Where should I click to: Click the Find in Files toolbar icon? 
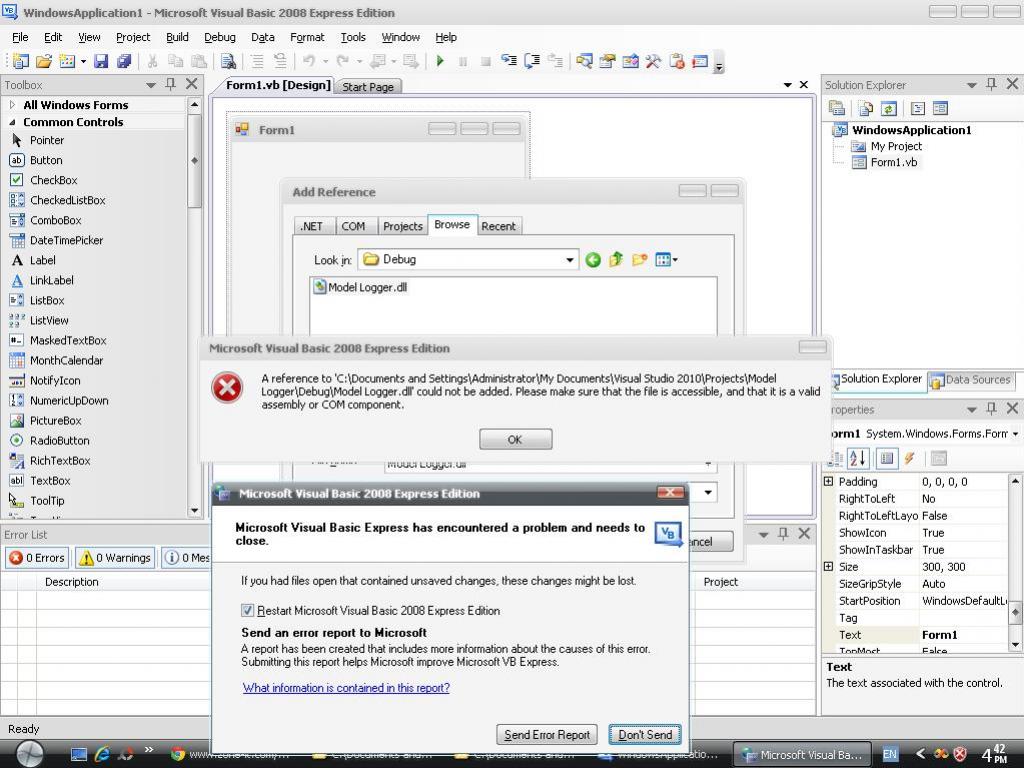coord(228,61)
